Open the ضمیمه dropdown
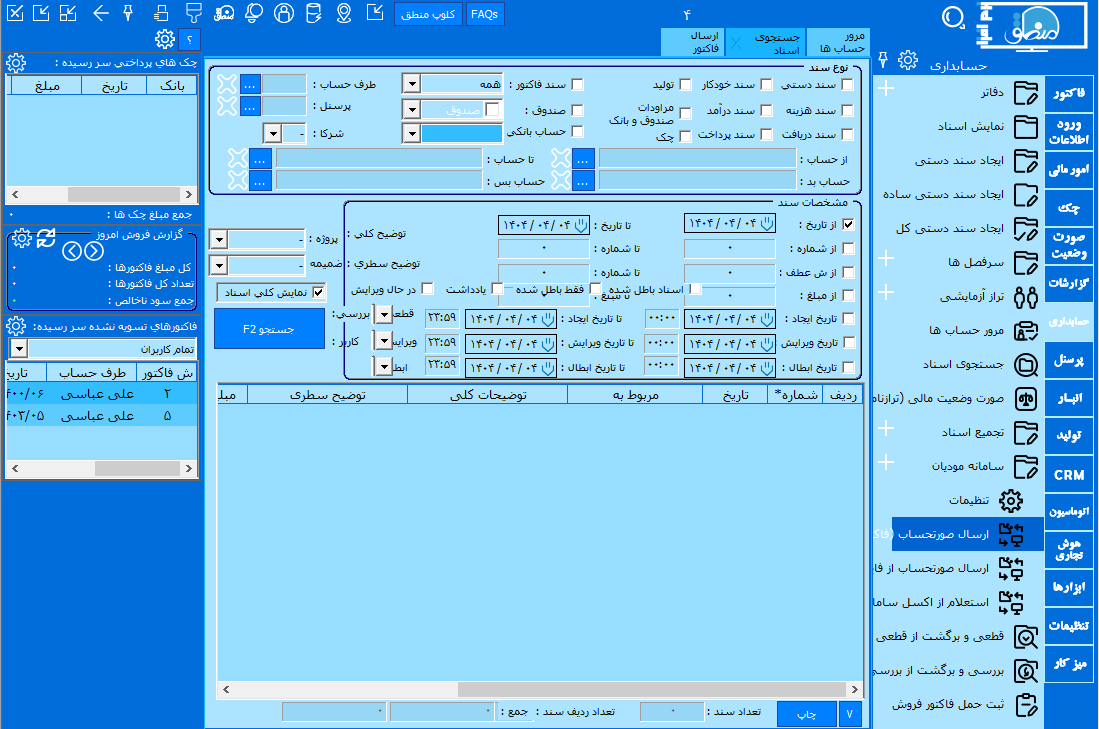1099x729 pixels. tap(219, 265)
